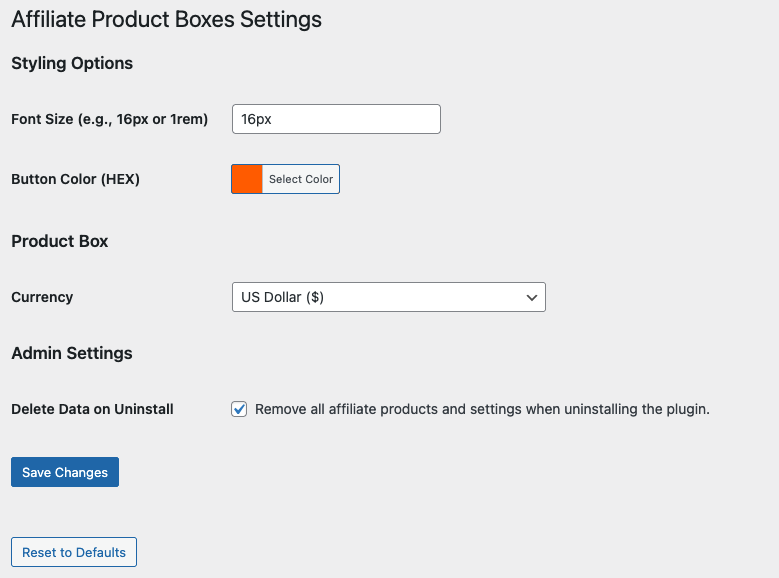Click the Button Color (HEX) label
779x578 pixels.
point(75,179)
